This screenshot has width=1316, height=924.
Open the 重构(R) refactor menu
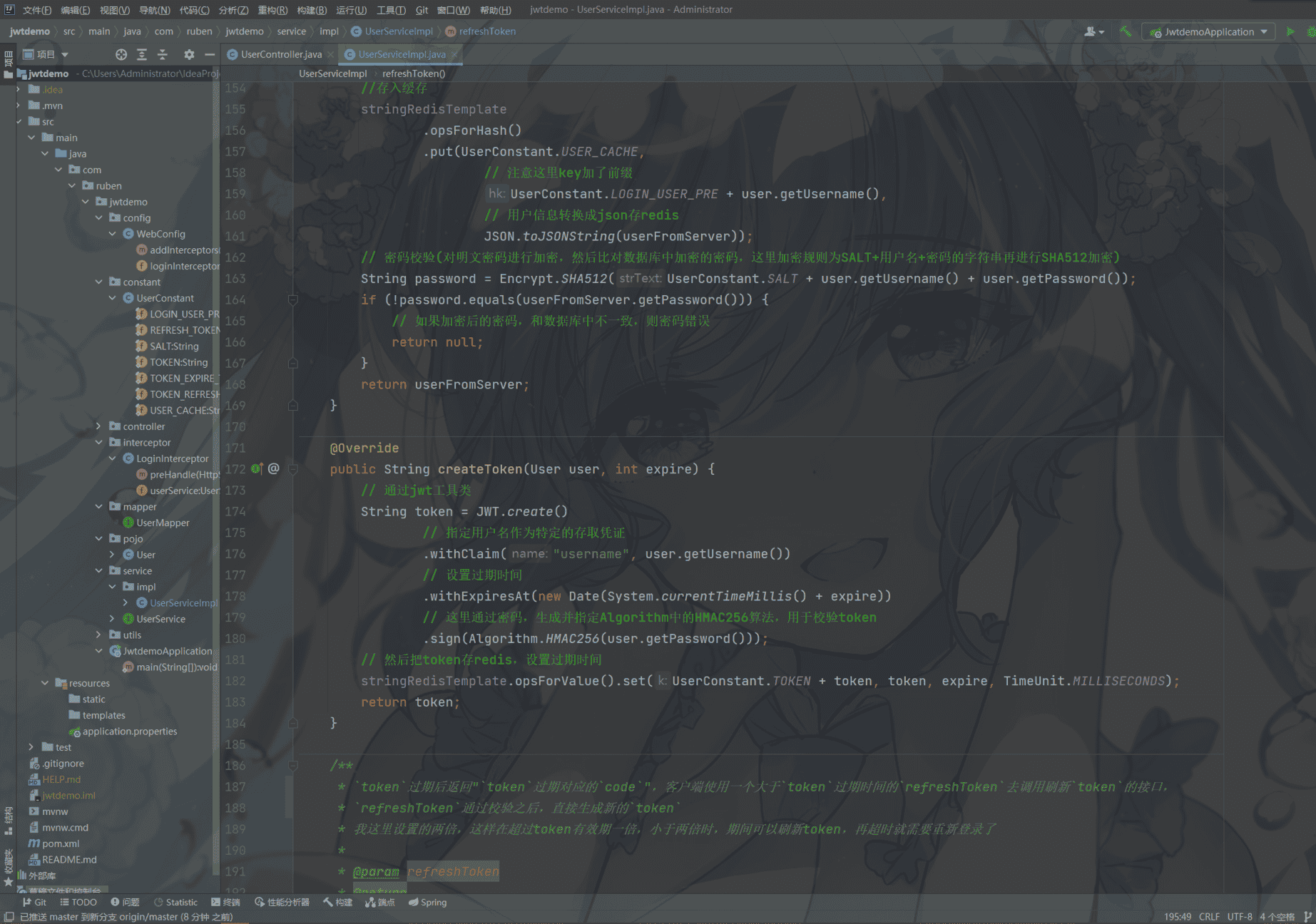pos(272,10)
